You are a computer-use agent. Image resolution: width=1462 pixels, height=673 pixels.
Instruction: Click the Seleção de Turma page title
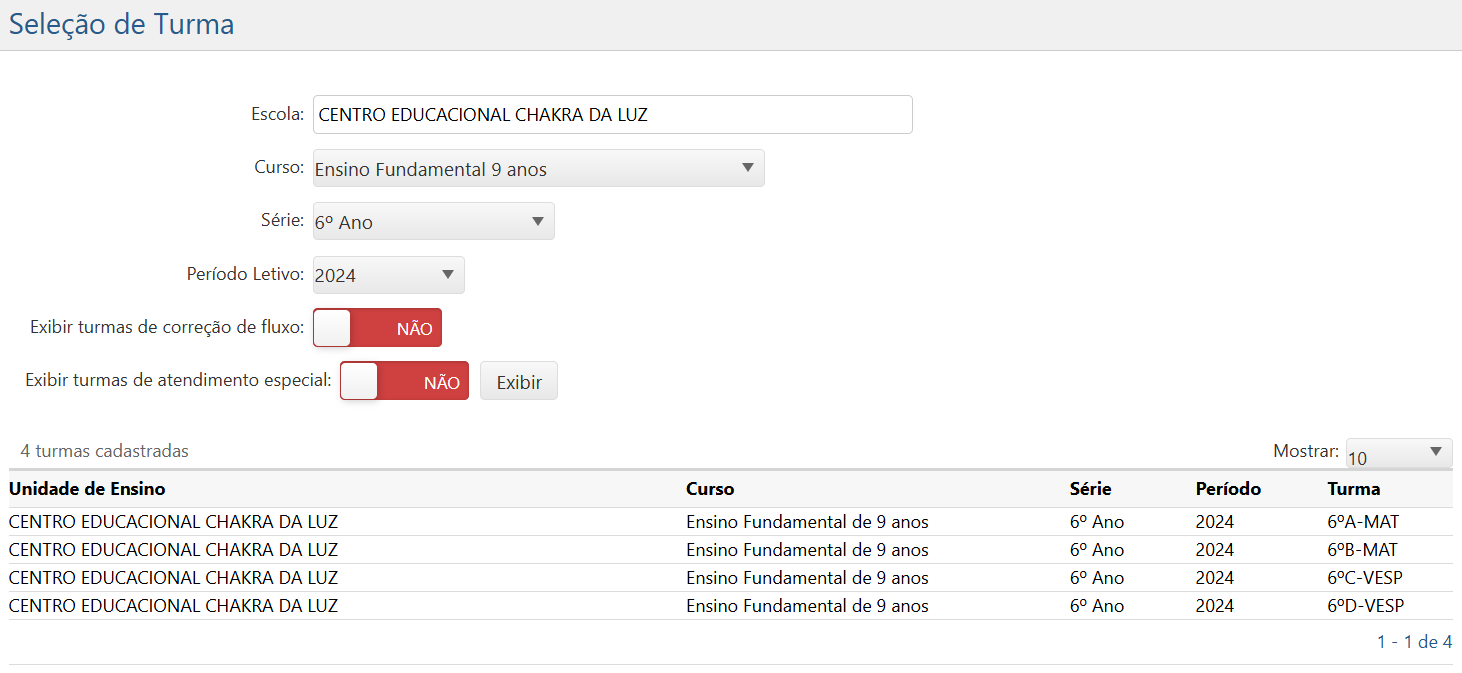[x=122, y=24]
